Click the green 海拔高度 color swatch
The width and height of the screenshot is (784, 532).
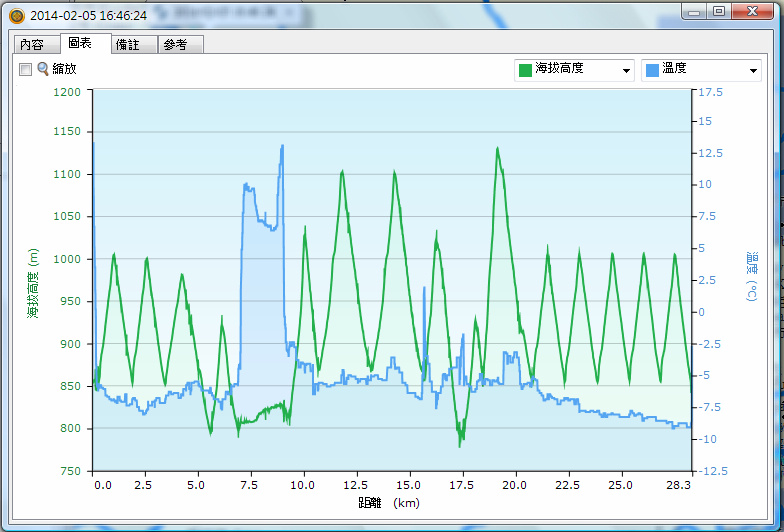(524, 70)
